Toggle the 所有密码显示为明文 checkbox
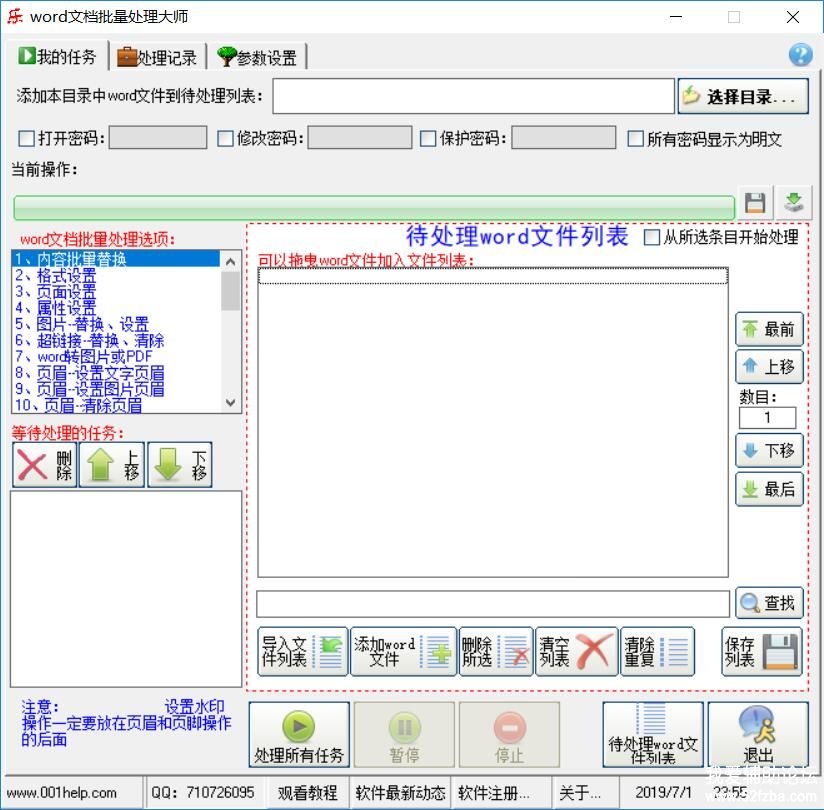This screenshot has width=824, height=810. coord(635,139)
